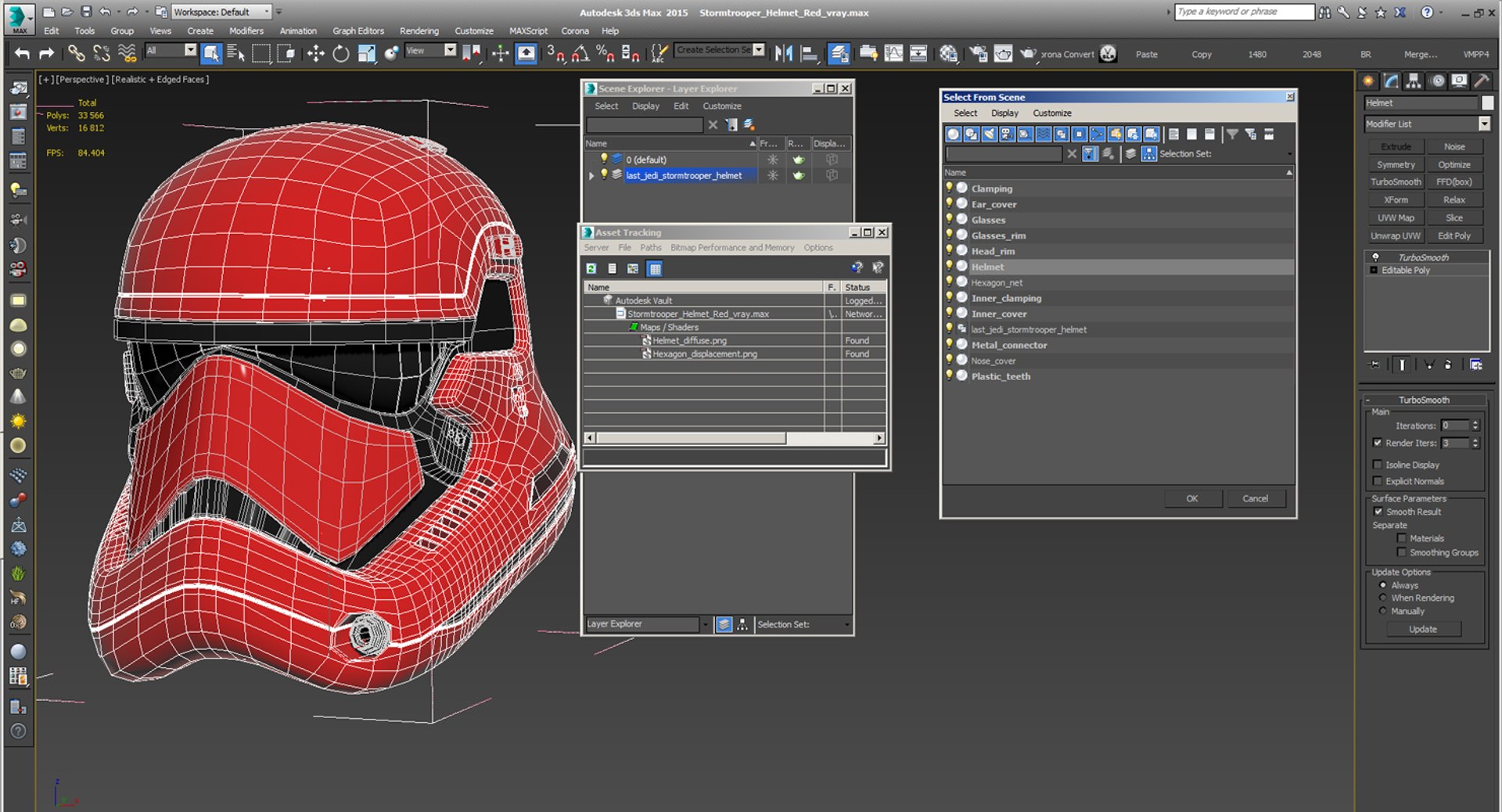
Task: Select the Manually update option
Action: point(1382,611)
